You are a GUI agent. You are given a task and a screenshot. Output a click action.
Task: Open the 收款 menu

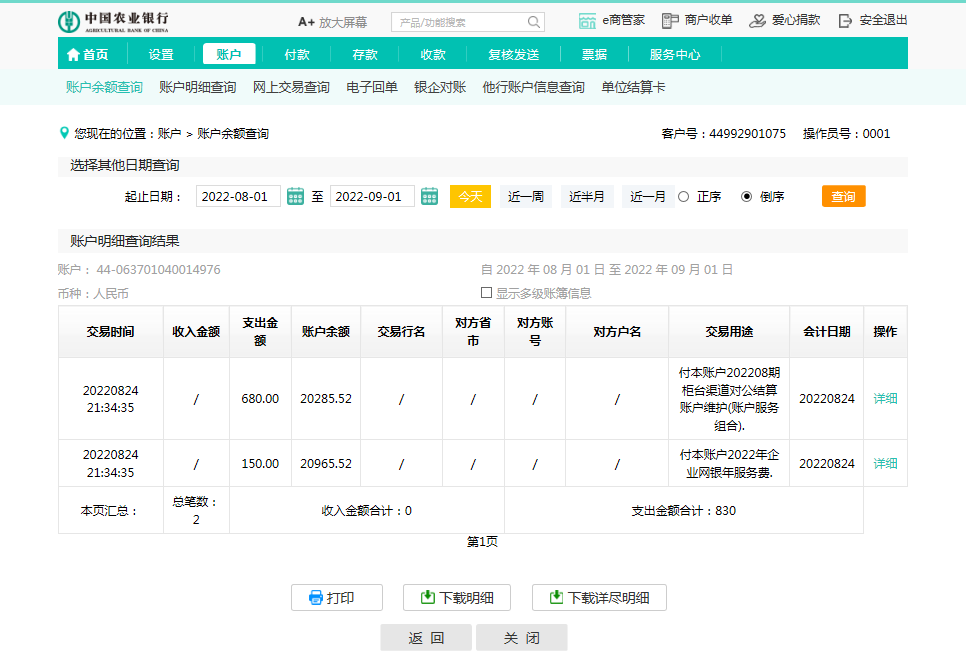click(x=433, y=55)
